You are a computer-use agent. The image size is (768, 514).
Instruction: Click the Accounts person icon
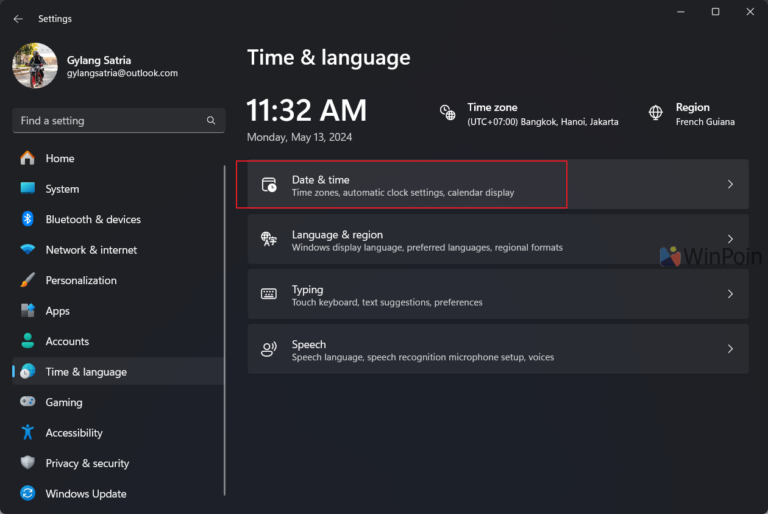click(27, 341)
